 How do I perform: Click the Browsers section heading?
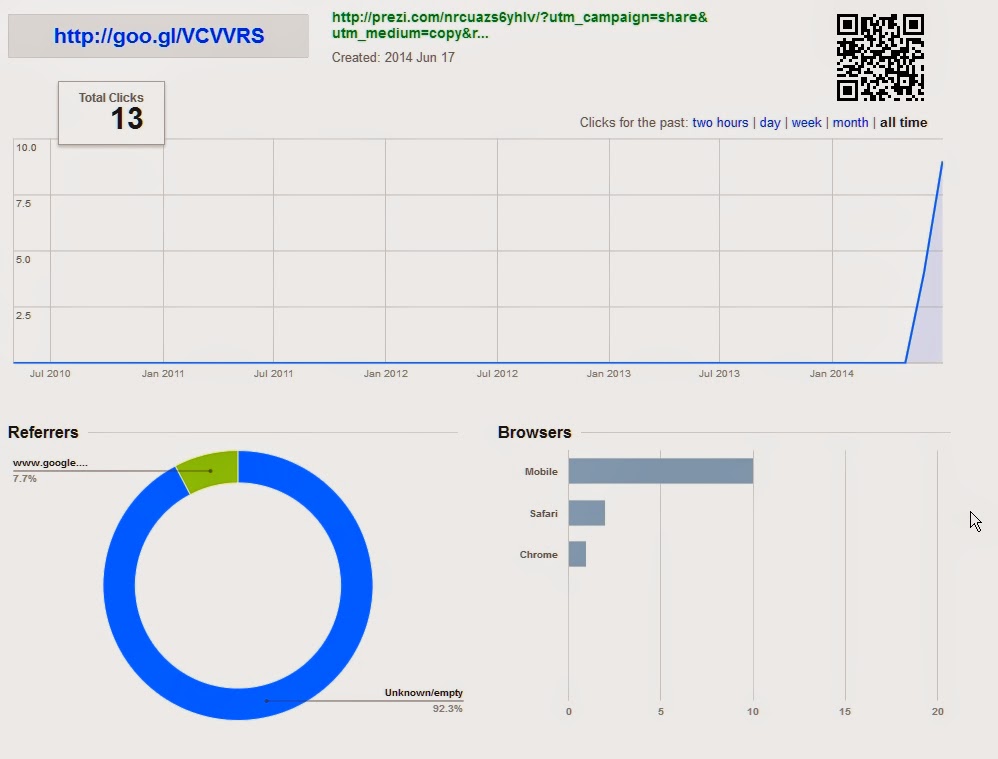[x=535, y=432]
